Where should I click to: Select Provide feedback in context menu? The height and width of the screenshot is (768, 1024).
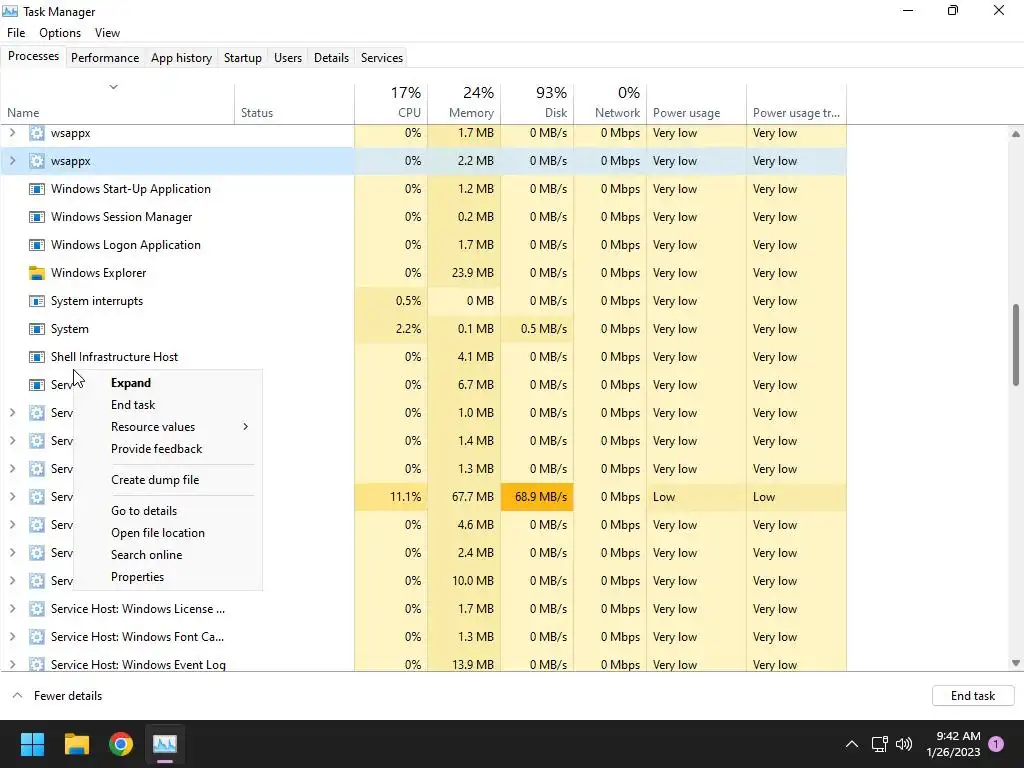click(x=168, y=449)
